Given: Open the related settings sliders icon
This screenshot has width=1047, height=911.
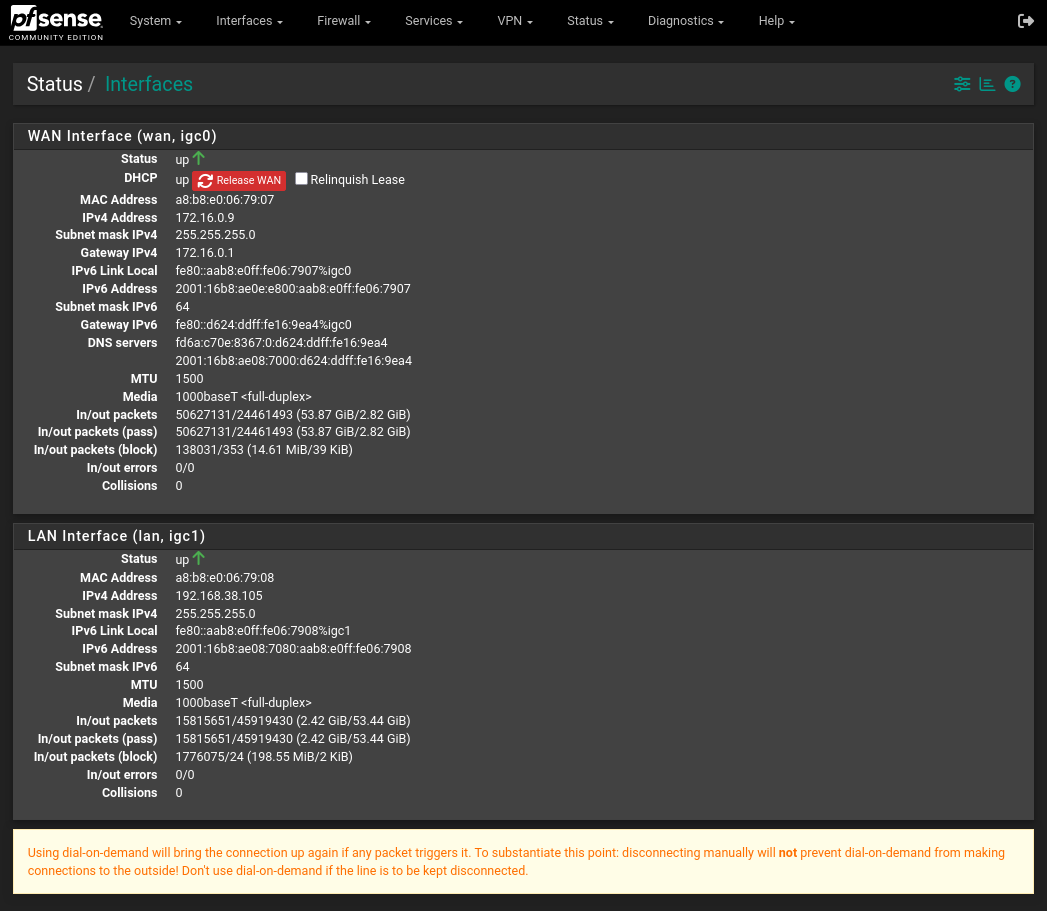Looking at the screenshot, I should click(x=962, y=84).
